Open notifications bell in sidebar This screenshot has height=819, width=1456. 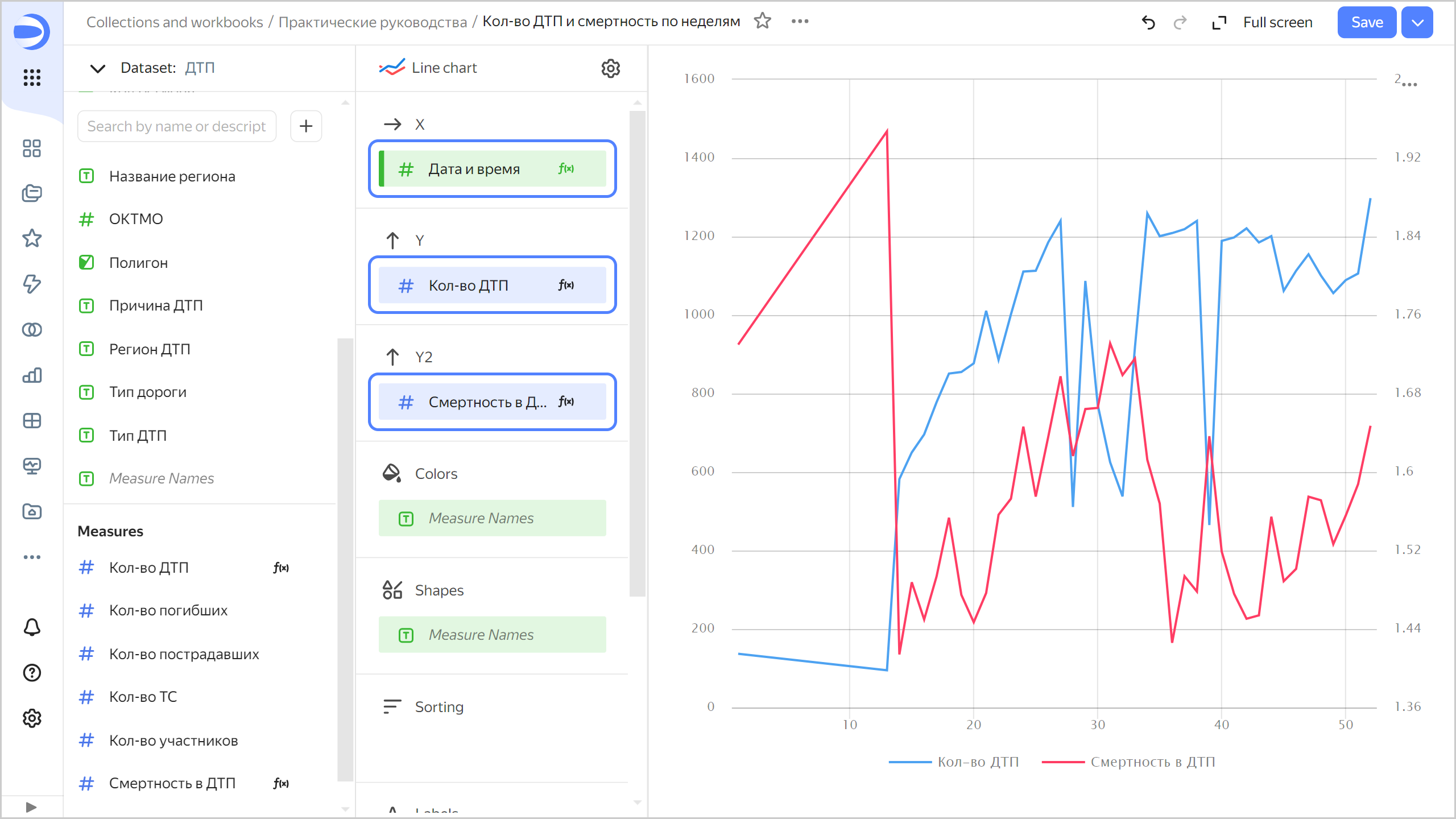coord(32,627)
